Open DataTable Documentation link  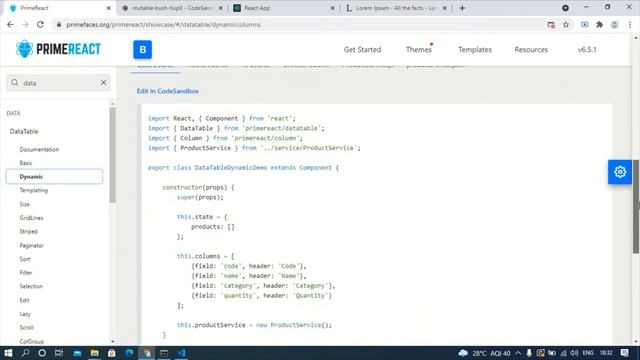point(39,149)
